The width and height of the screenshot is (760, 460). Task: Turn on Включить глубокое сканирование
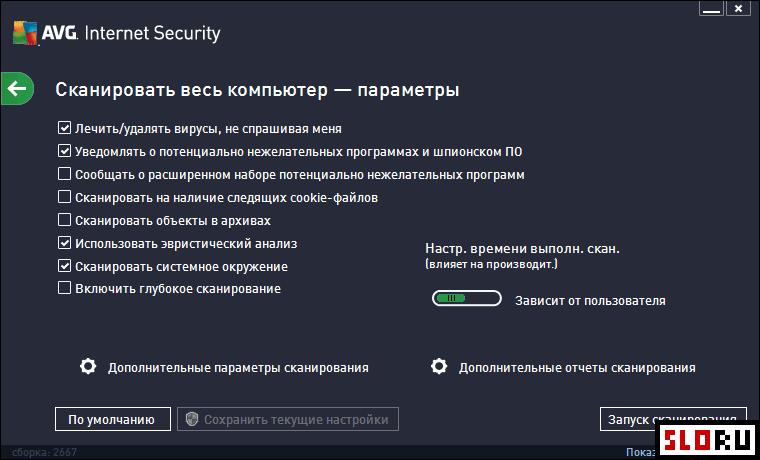click(x=64, y=288)
